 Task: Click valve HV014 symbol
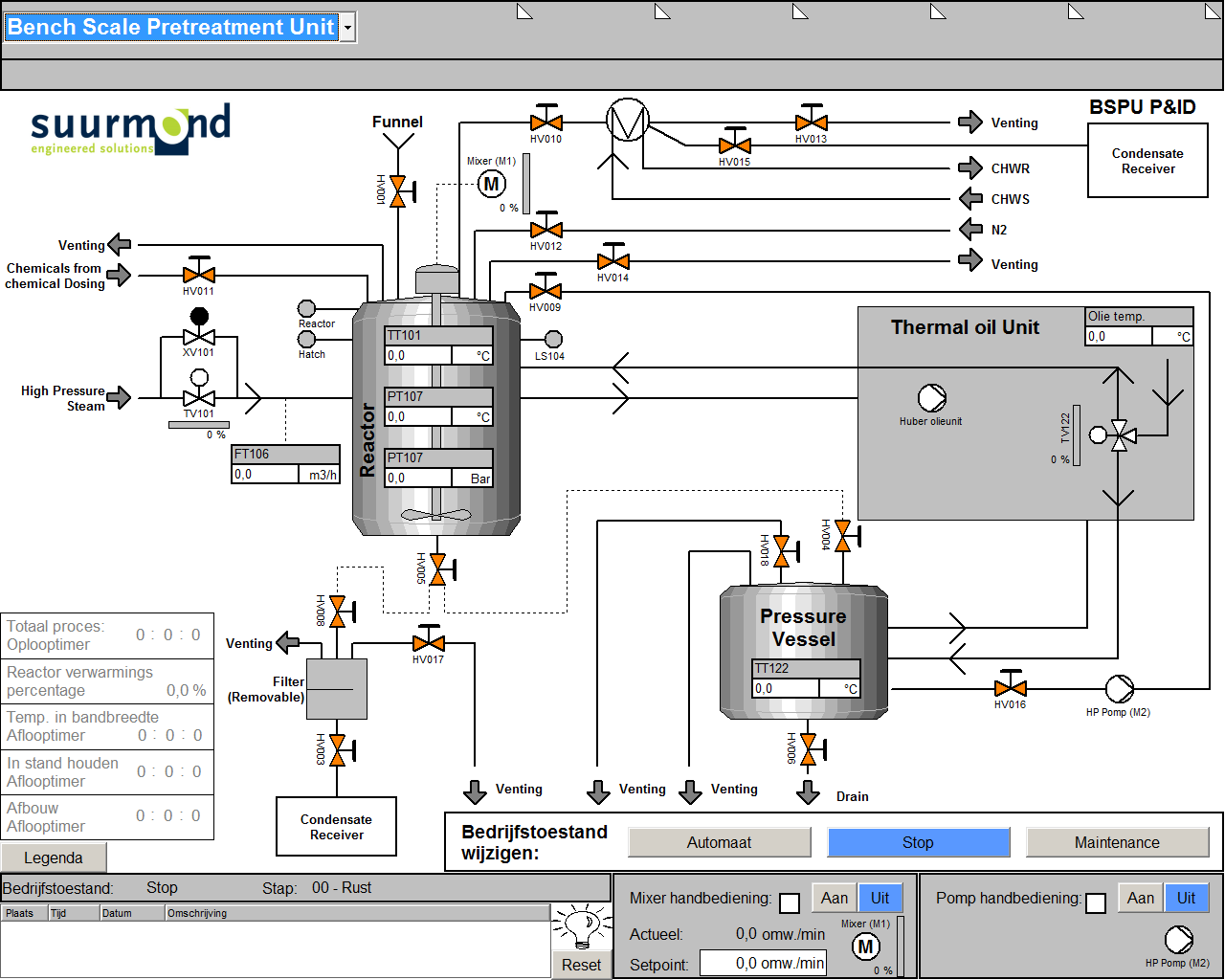click(x=613, y=259)
